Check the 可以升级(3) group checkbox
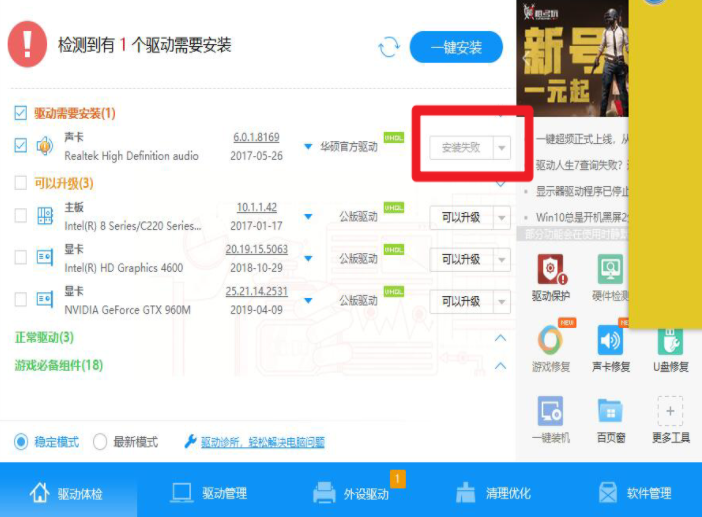 pos(21,183)
